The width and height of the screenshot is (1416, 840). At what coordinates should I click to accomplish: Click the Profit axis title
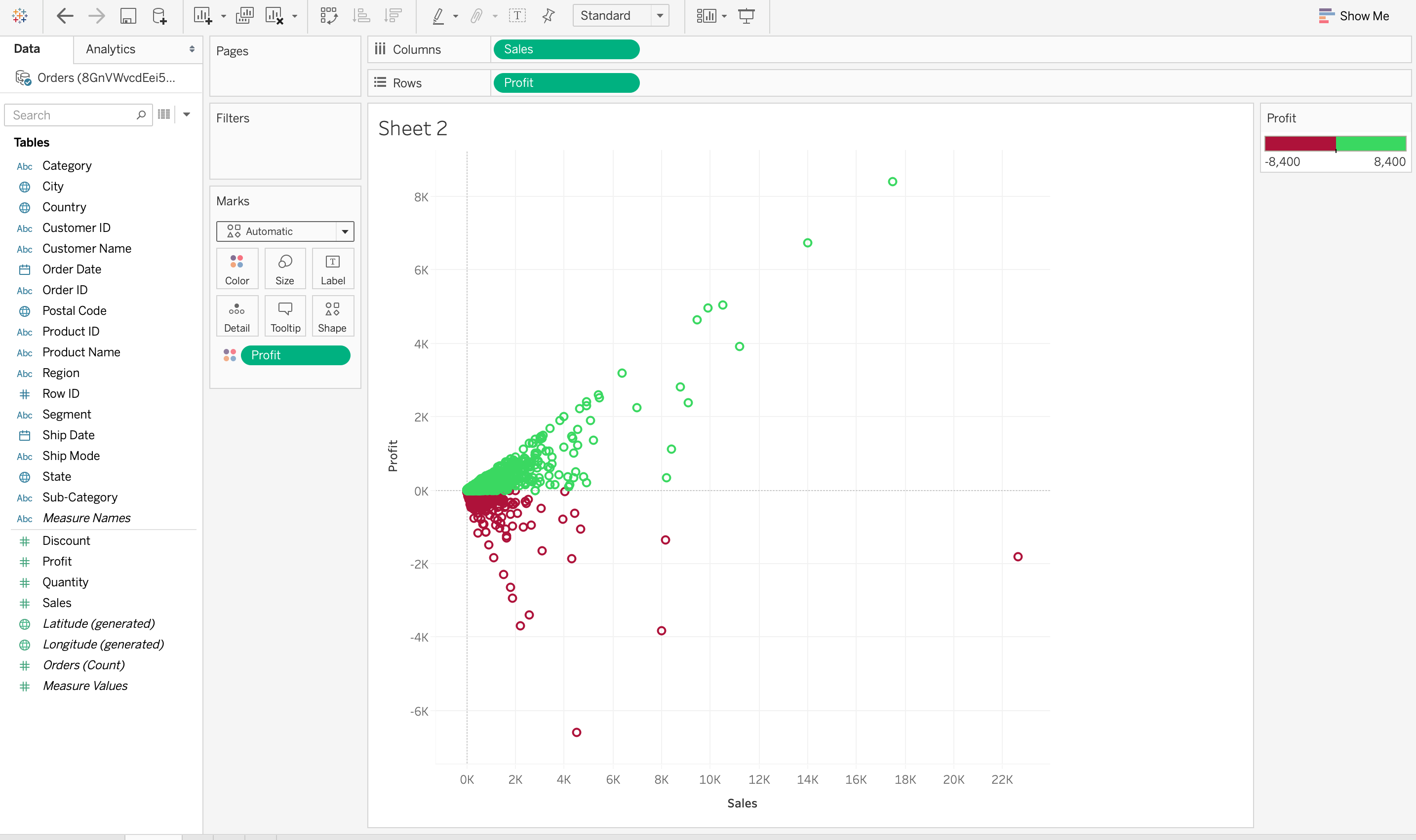point(393,456)
